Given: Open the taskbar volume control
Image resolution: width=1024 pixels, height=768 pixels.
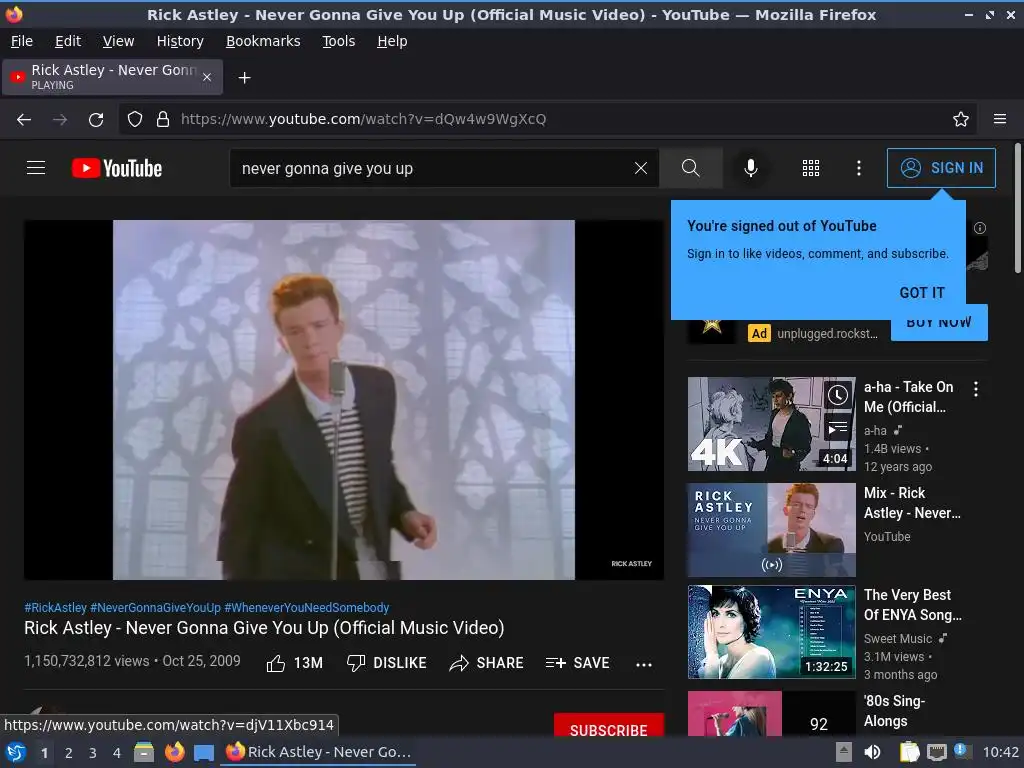Looking at the screenshot, I should click(x=872, y=752).
